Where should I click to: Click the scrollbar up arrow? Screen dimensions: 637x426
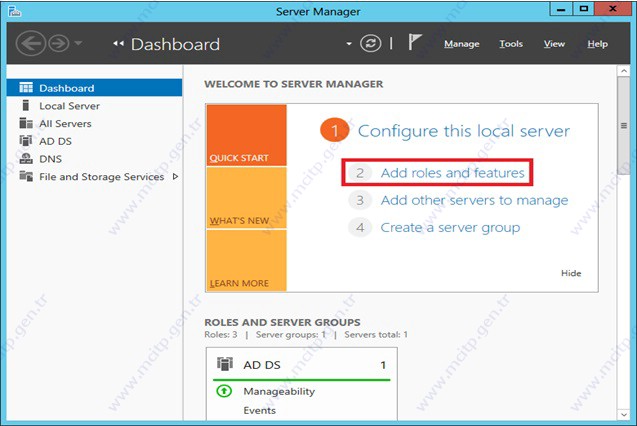pyautogui.click(x=624, y=71)
